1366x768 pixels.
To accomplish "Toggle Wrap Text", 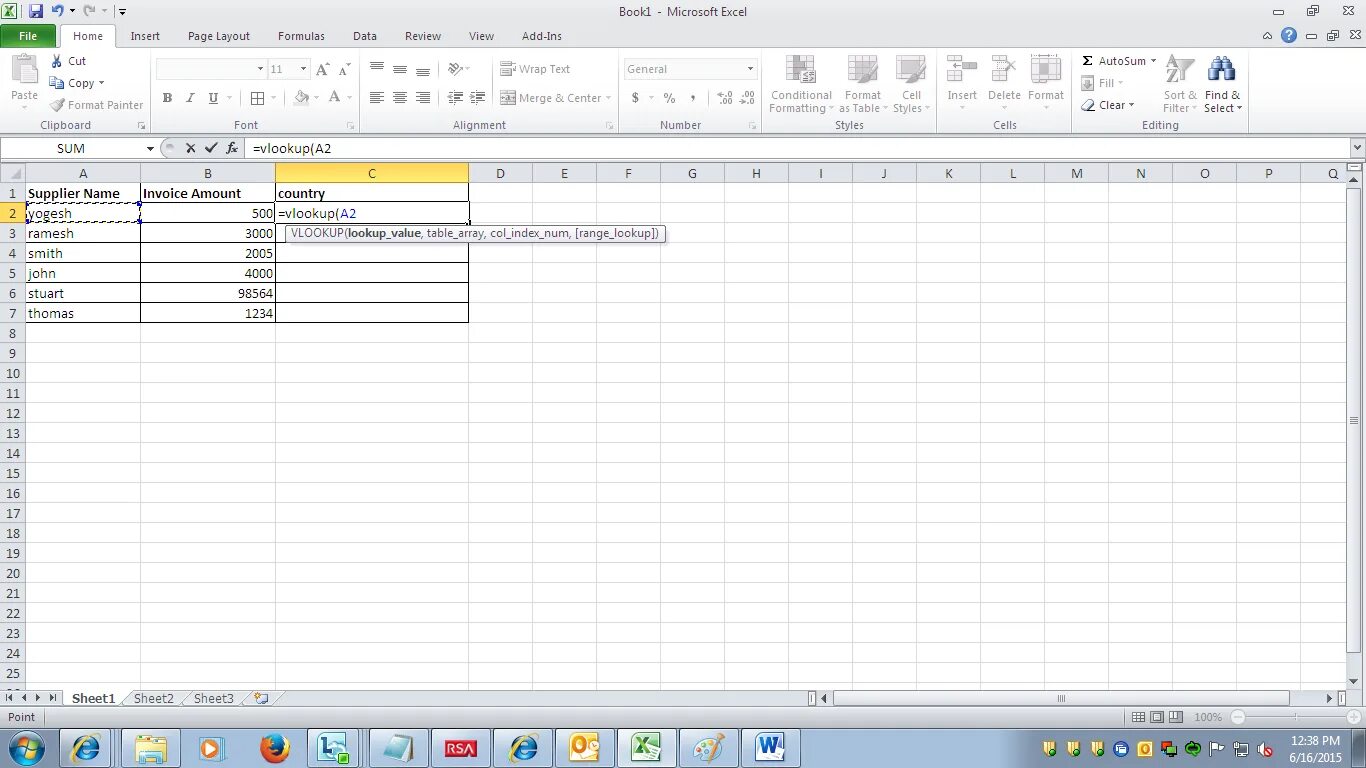I will pos(536,69).
